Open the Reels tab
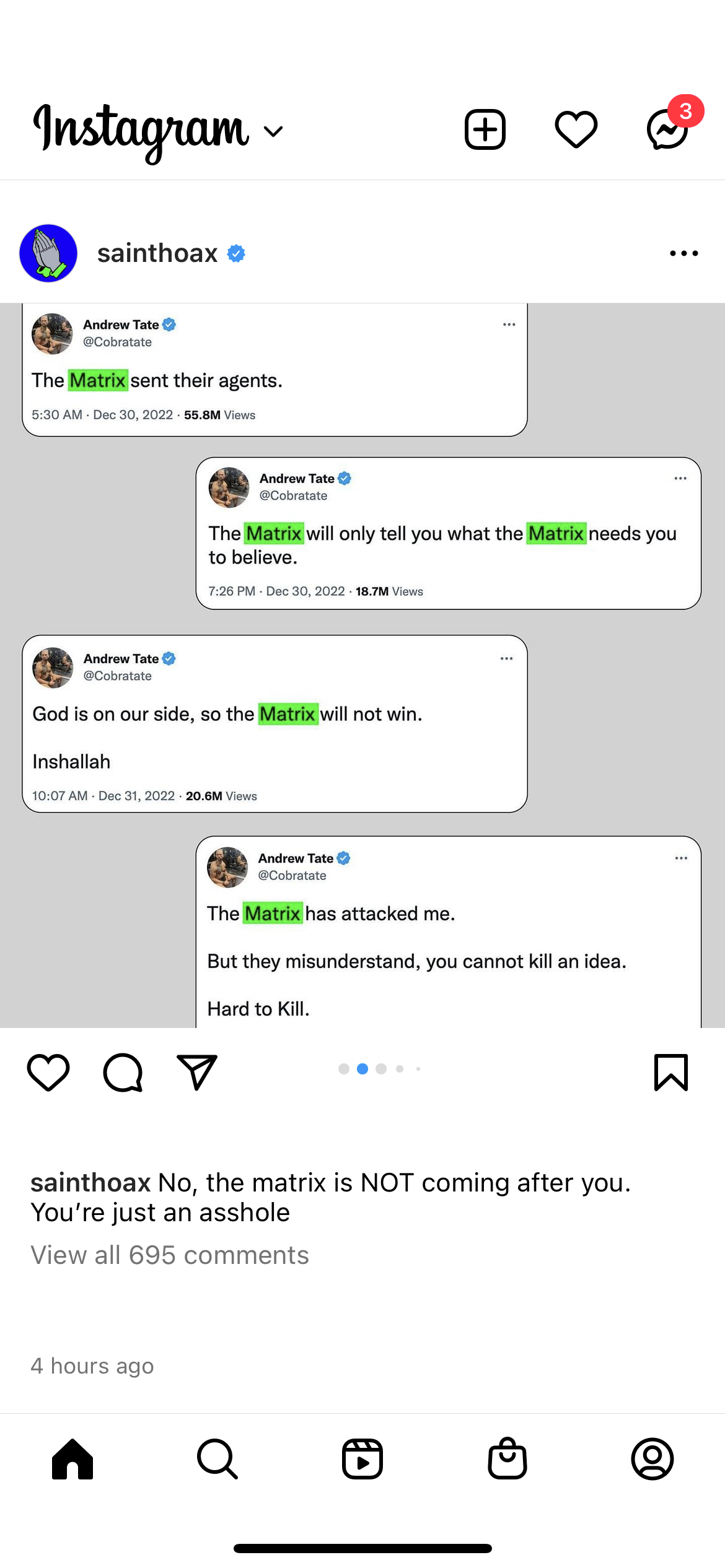 pyautogui.click(x=362, y=1459)
